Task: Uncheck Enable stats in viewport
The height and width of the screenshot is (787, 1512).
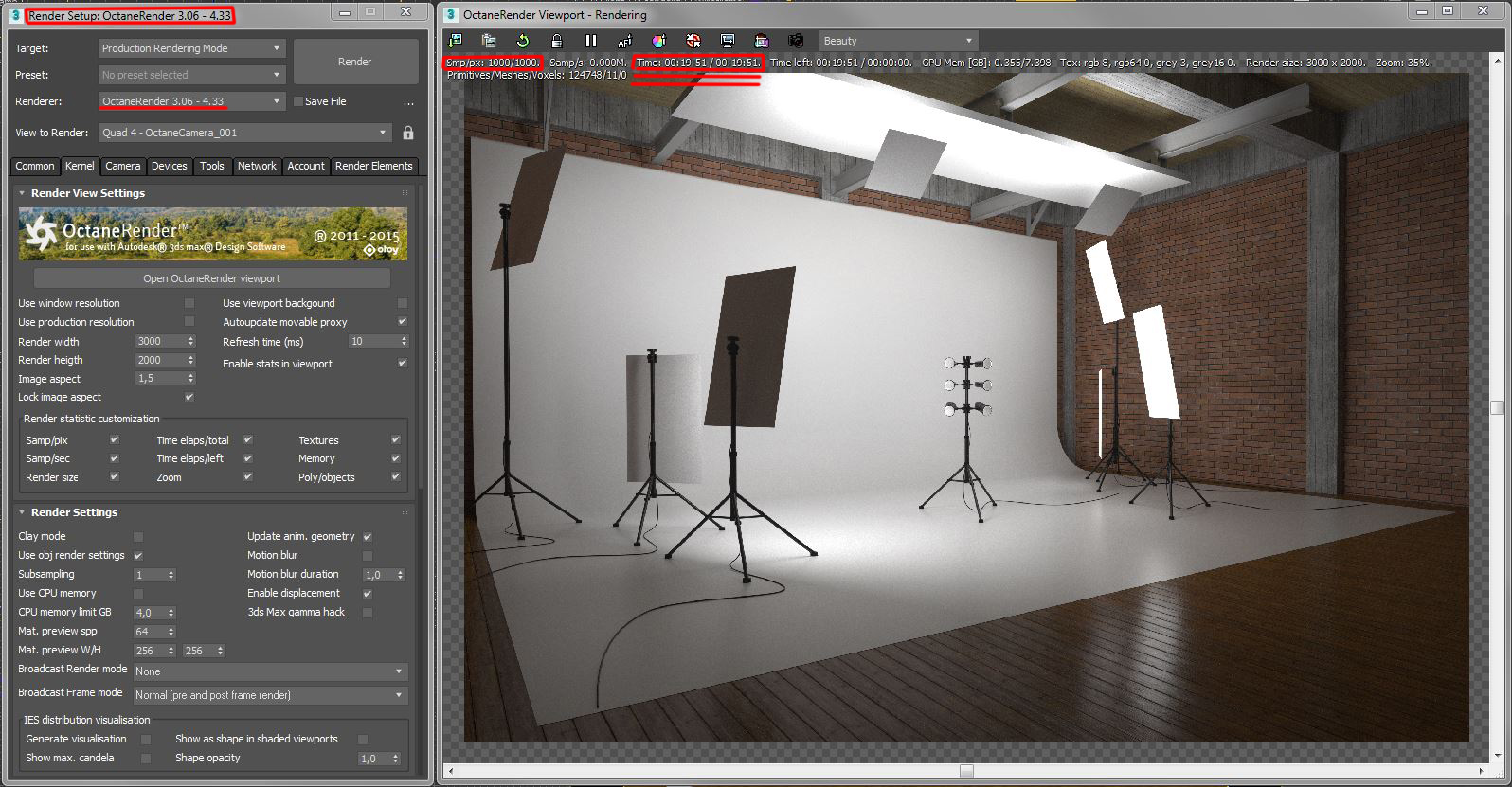Action: (x=403, y=364)
